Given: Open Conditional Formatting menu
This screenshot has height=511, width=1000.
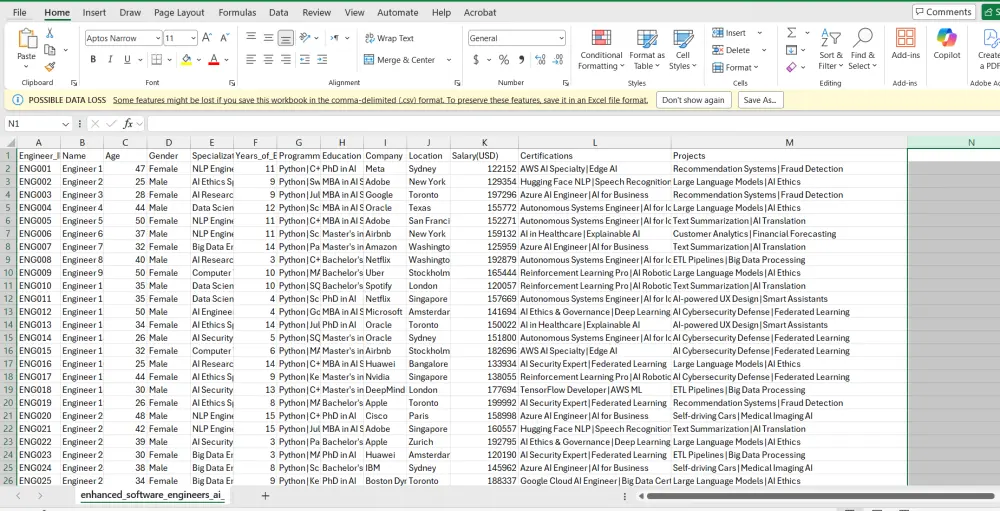Looking at the screenshot, I should click(x=601, y=49).
